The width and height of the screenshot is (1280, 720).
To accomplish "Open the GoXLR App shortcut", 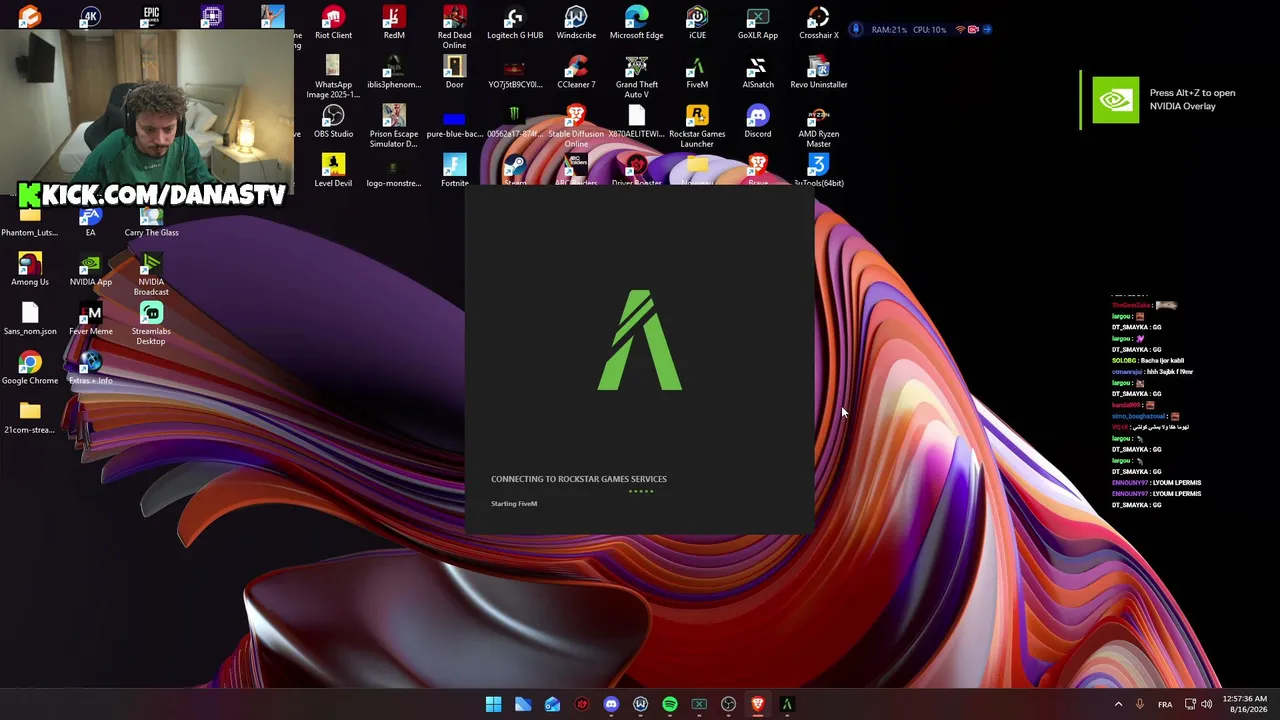I will point(757,23).
